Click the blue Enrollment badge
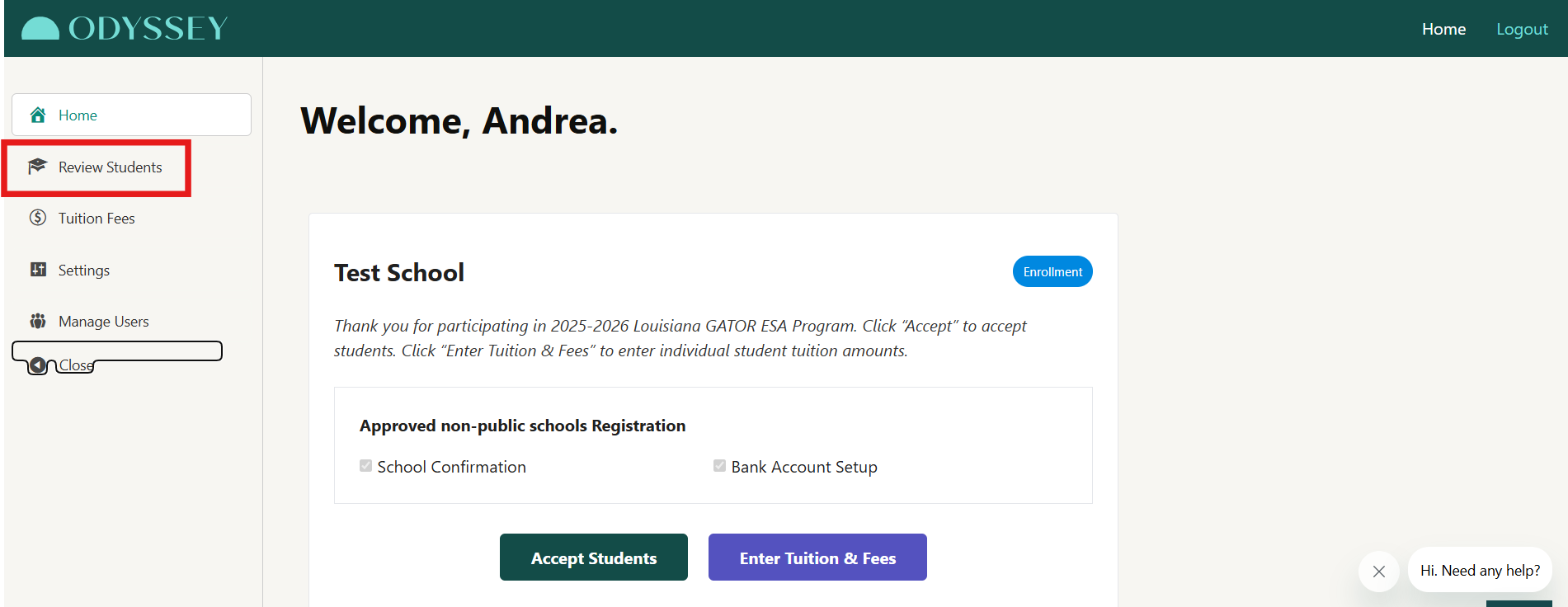The image size is (1568, 607). coord(1052,272)
